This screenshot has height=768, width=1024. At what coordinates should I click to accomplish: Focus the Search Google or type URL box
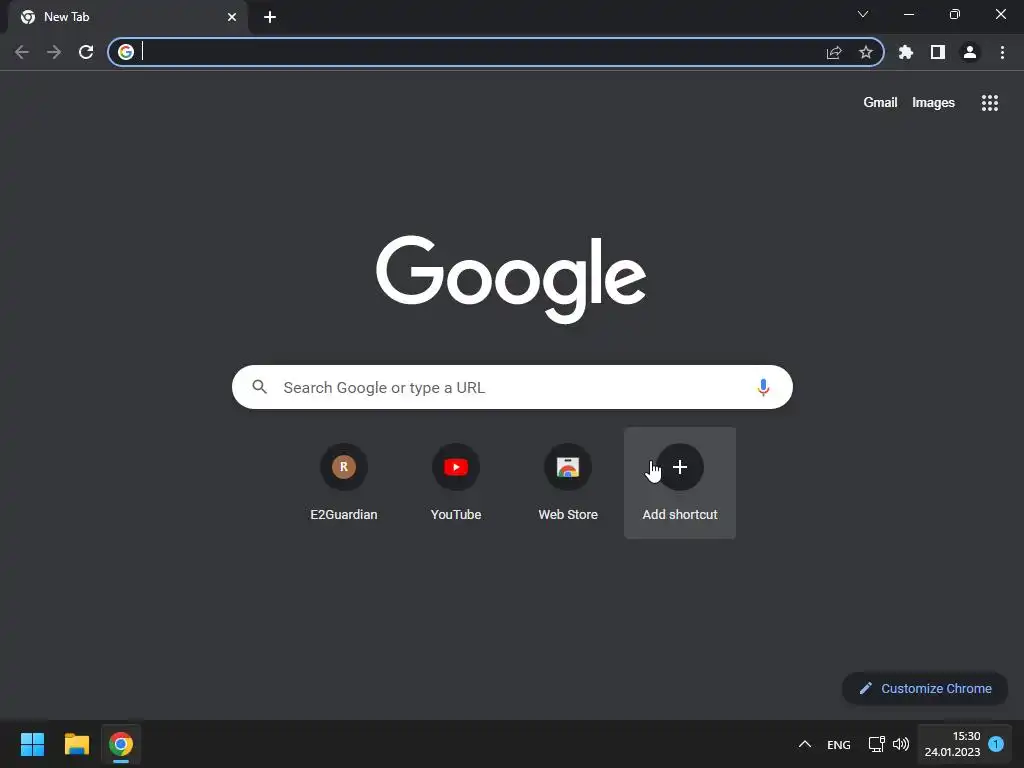tap(512, 387)
